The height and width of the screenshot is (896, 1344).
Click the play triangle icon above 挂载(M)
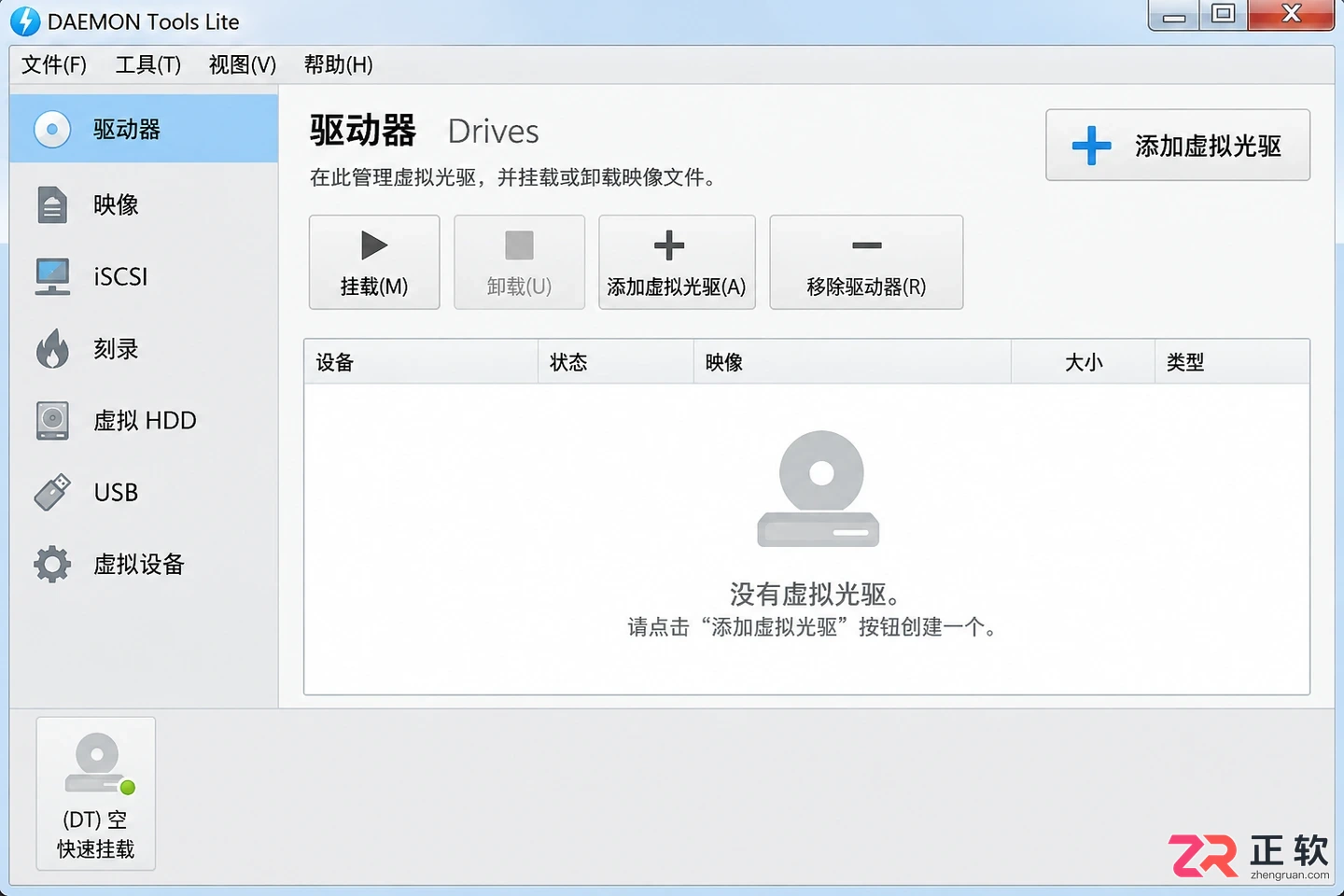[x=374, y=245]
